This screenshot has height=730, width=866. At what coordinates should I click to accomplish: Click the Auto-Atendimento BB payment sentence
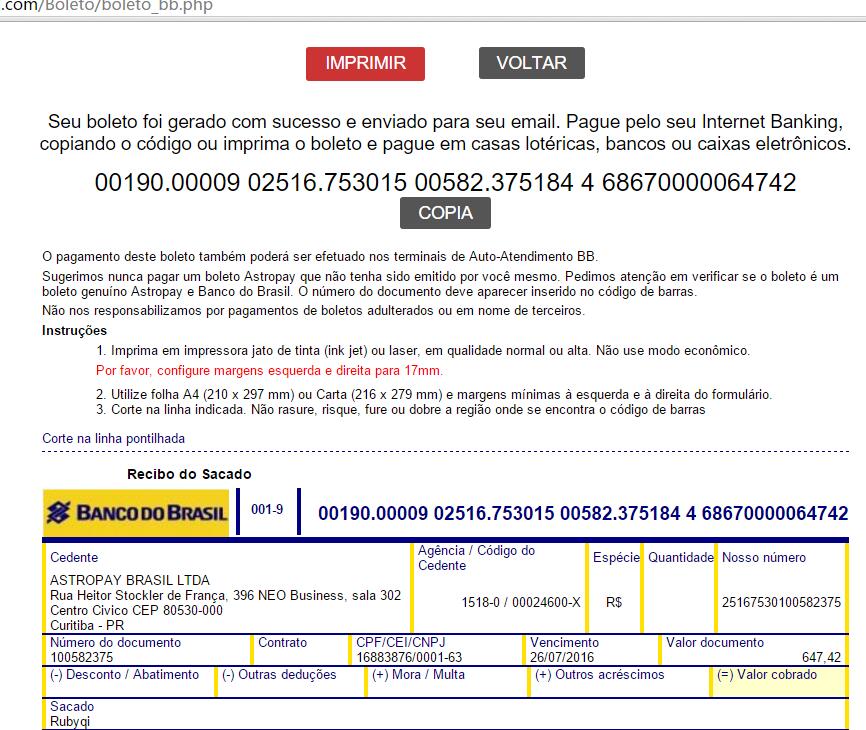tap(320, 256)
